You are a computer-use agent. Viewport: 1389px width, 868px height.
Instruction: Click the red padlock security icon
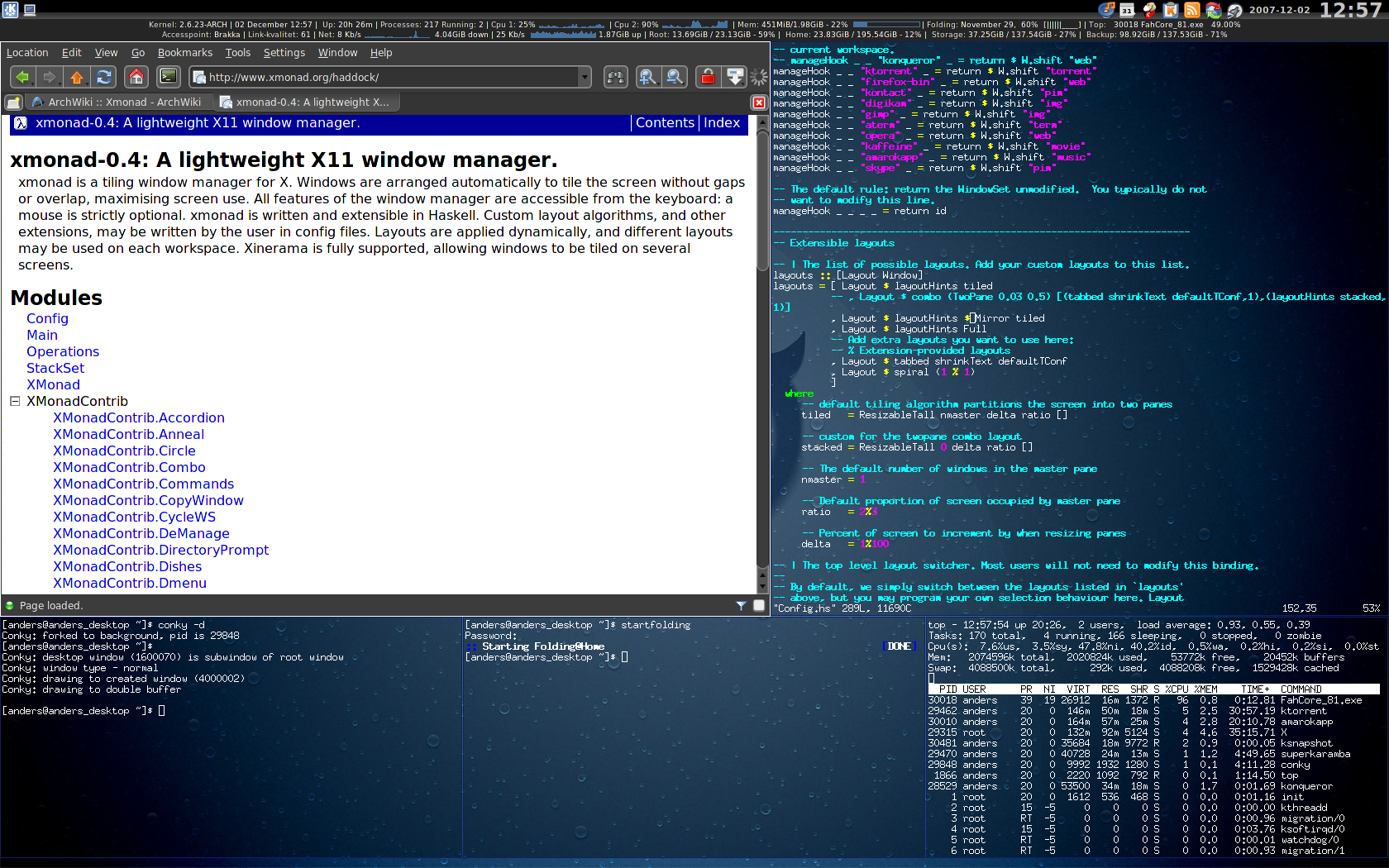click(708, 77)
